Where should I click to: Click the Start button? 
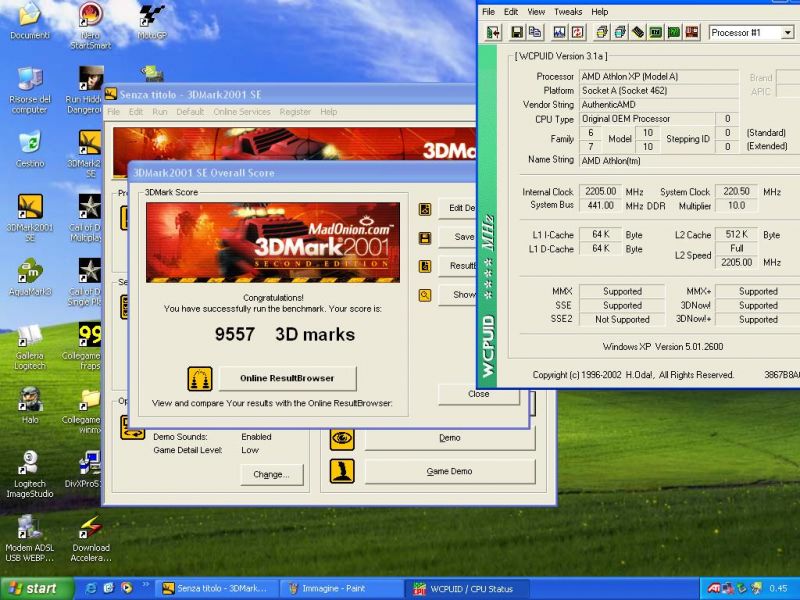point(37,588)
